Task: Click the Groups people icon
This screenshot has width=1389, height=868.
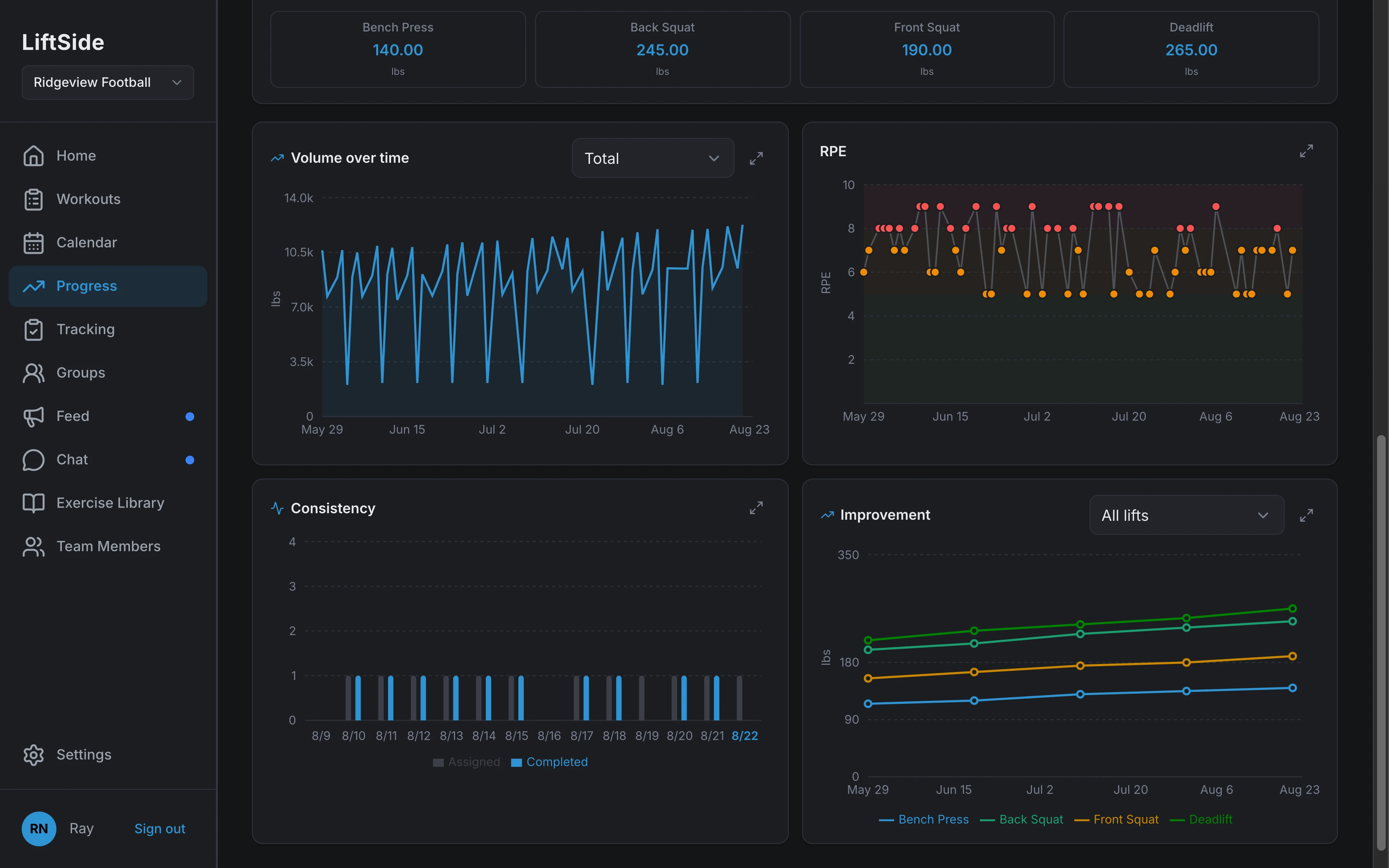Action: point(33,373)
